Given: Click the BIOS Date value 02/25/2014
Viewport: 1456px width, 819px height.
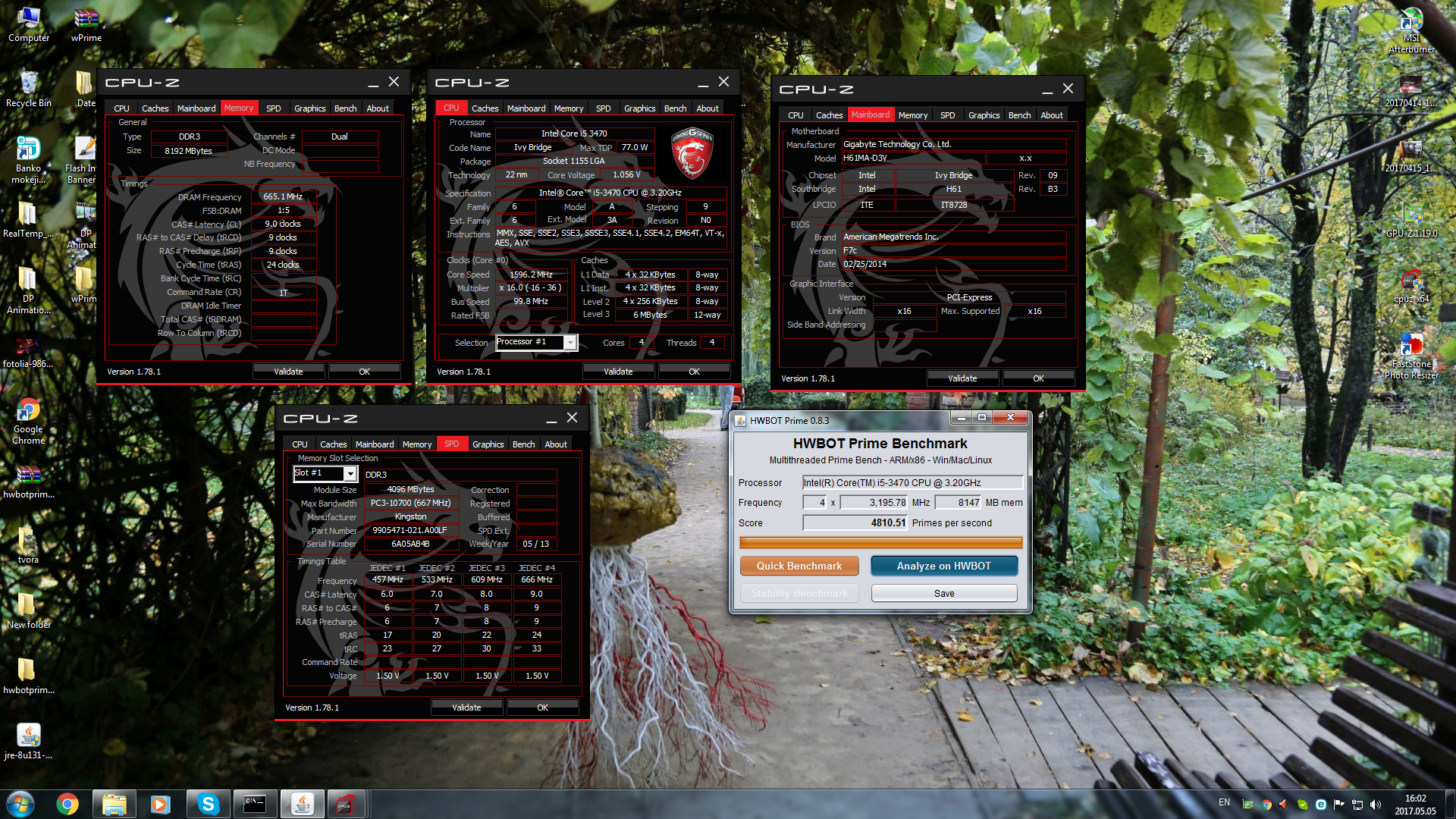Looking at the screenshot, I should pos(953,264).
